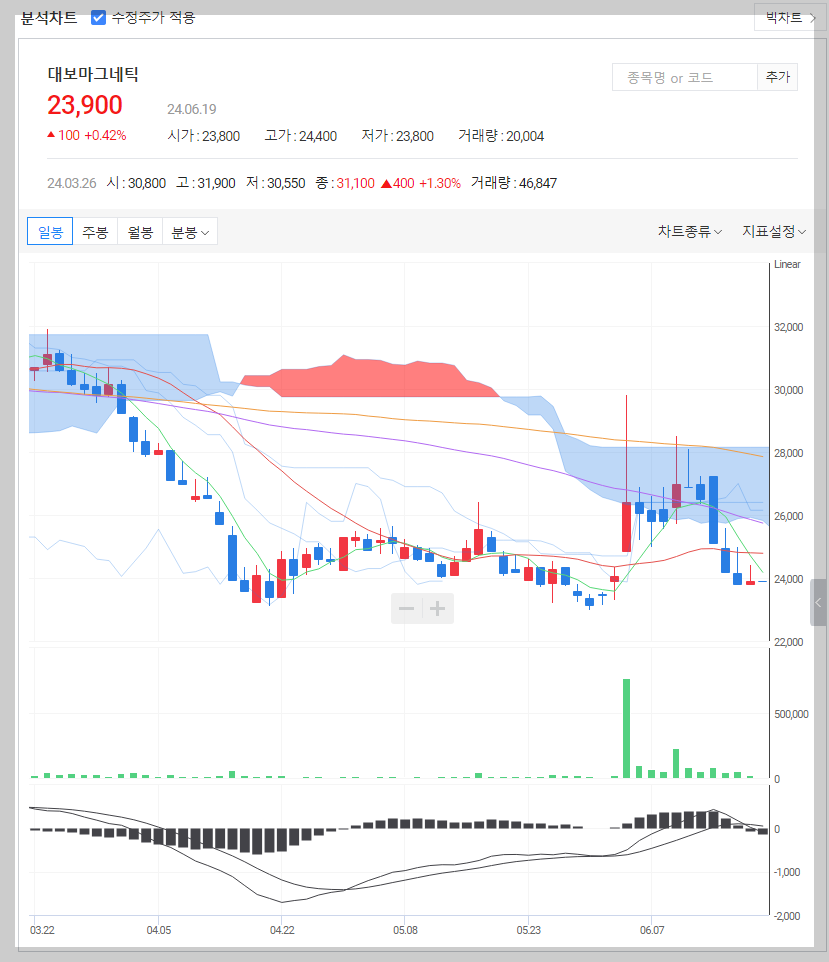
Task: Click the 32,000 price axis label
Action: [x=789, y=327]
